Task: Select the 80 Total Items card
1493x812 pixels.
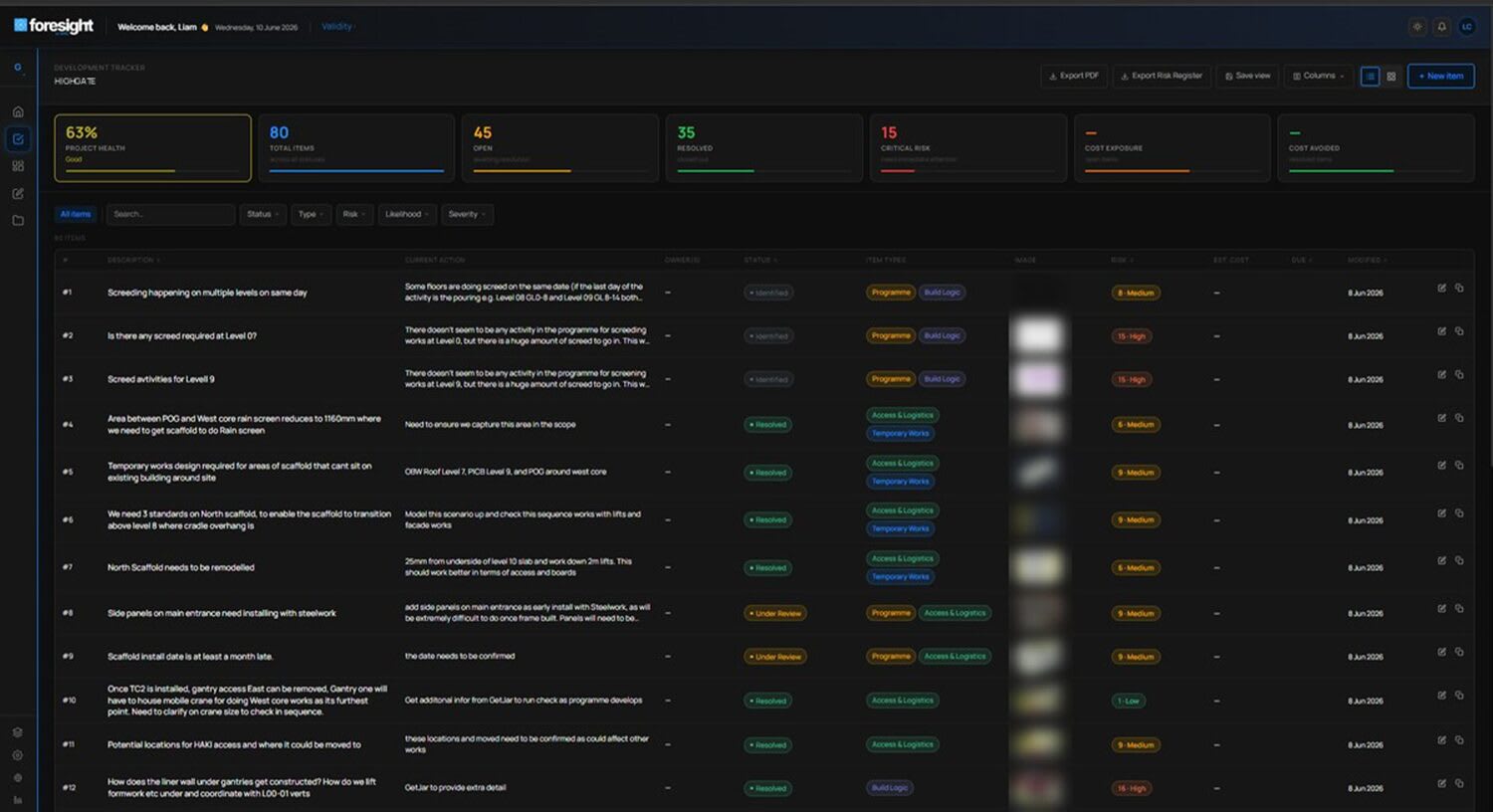Action: 355,147
